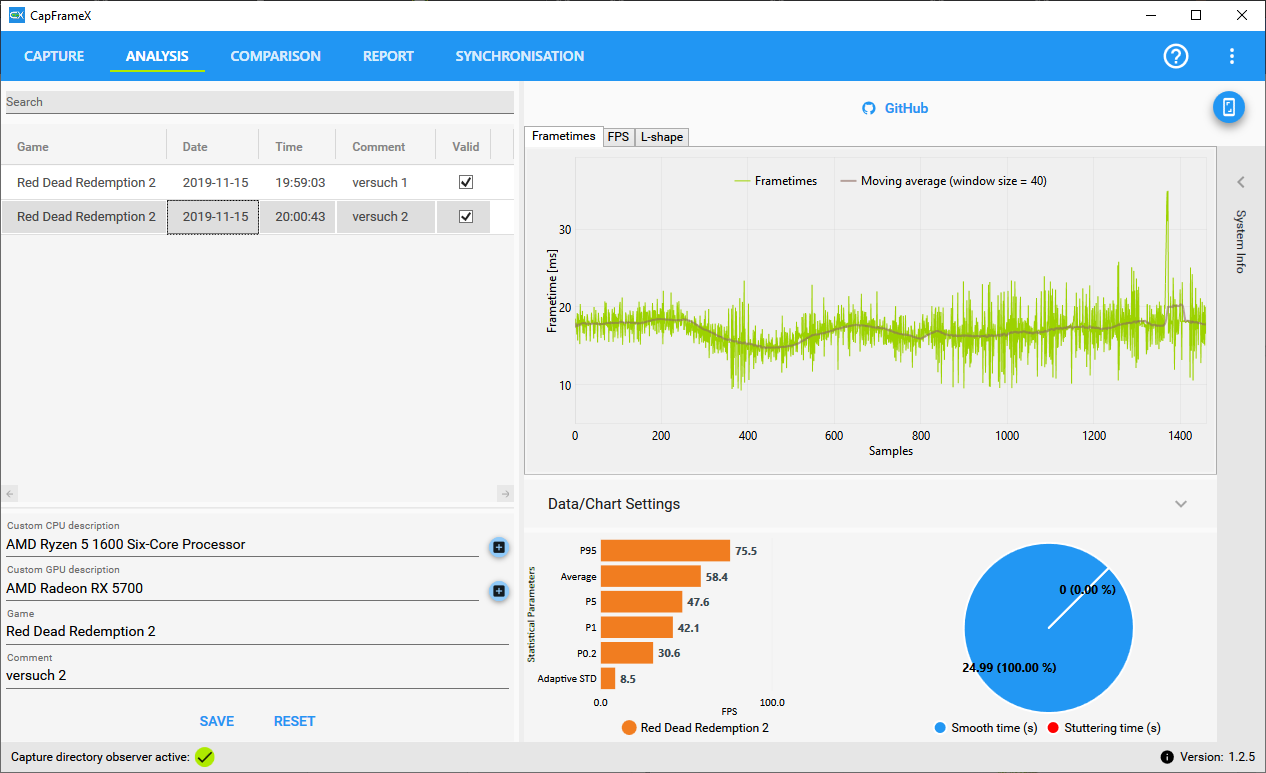Screen dimensions: 1266x773
Task: Open the three-dot overflow menu
Action: 1232,56
